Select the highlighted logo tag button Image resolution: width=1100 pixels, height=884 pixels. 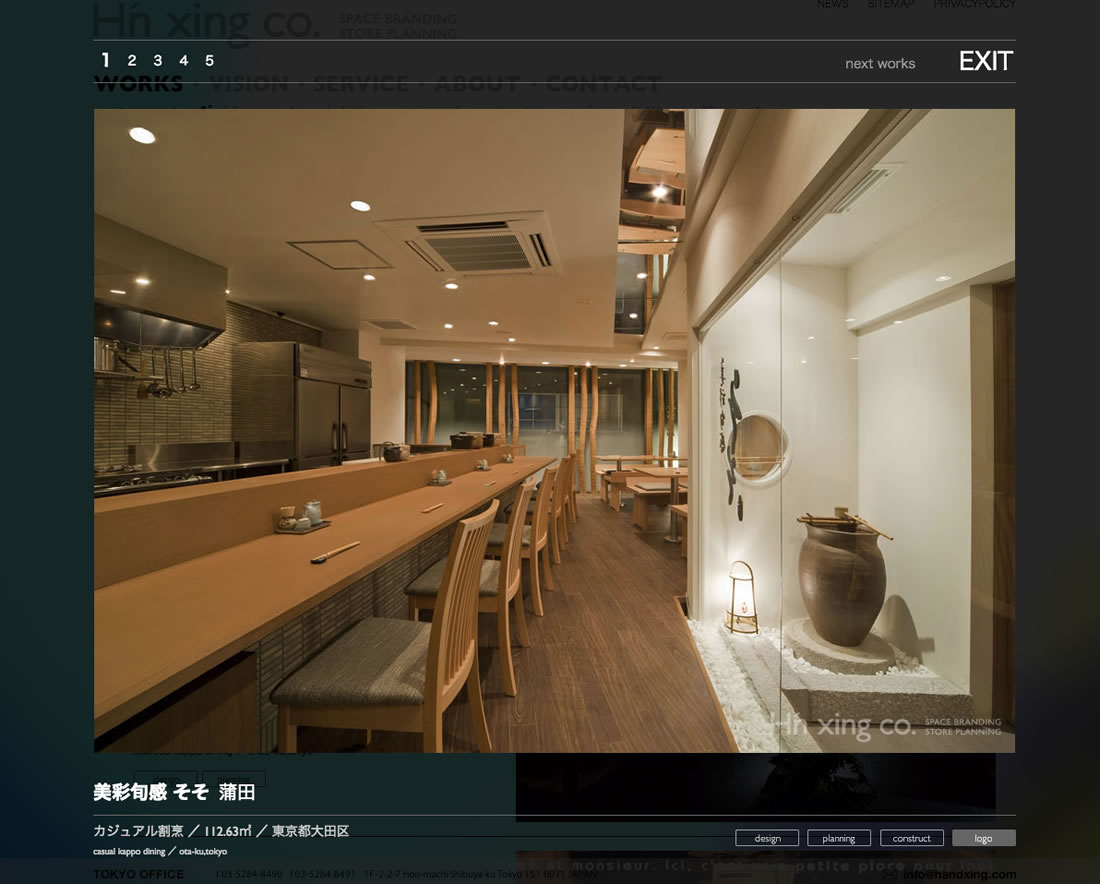pyautogui.click(x=983, y=838)
